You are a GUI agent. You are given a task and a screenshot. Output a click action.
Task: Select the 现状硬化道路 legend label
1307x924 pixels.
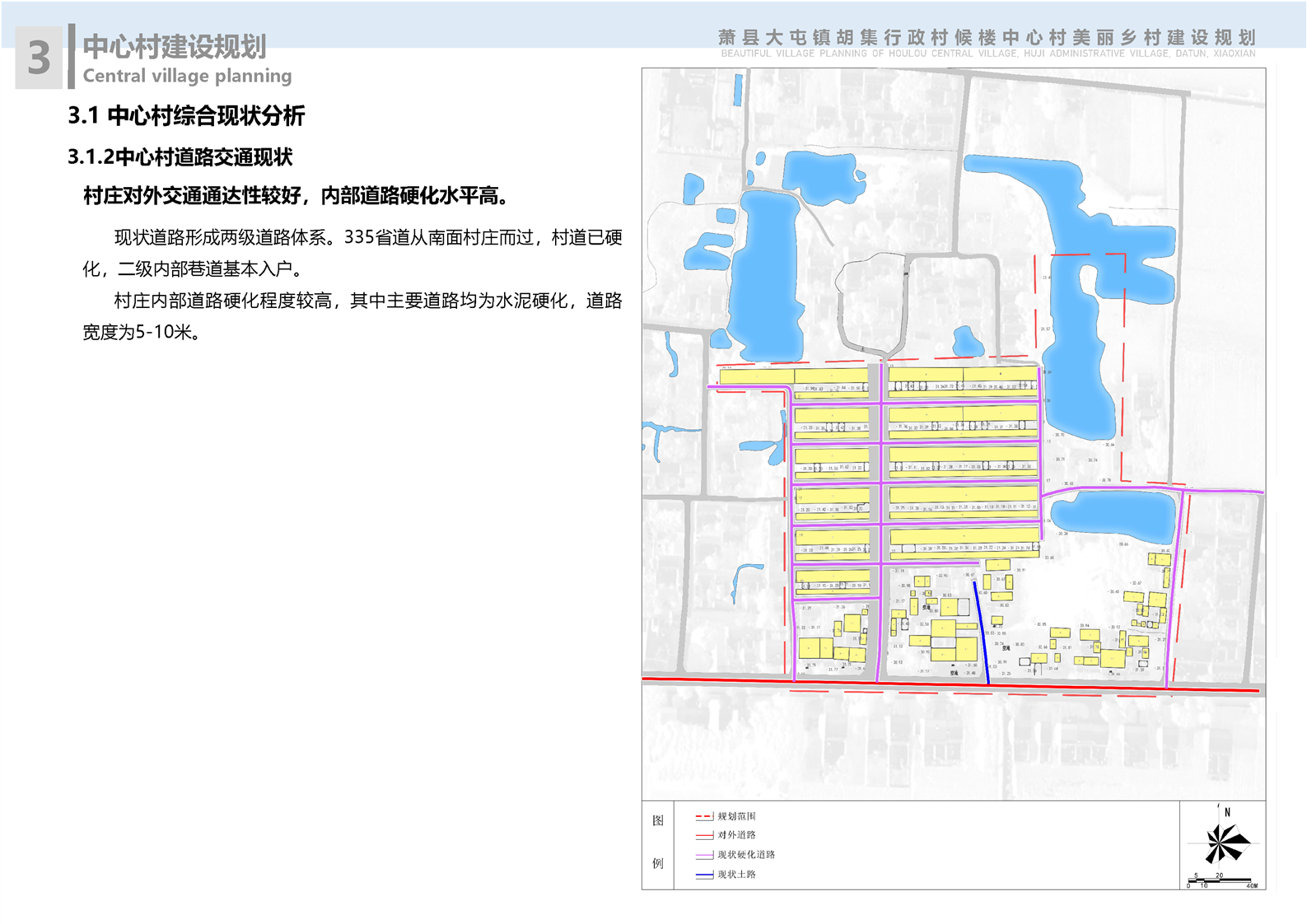(x=746, y=856)
